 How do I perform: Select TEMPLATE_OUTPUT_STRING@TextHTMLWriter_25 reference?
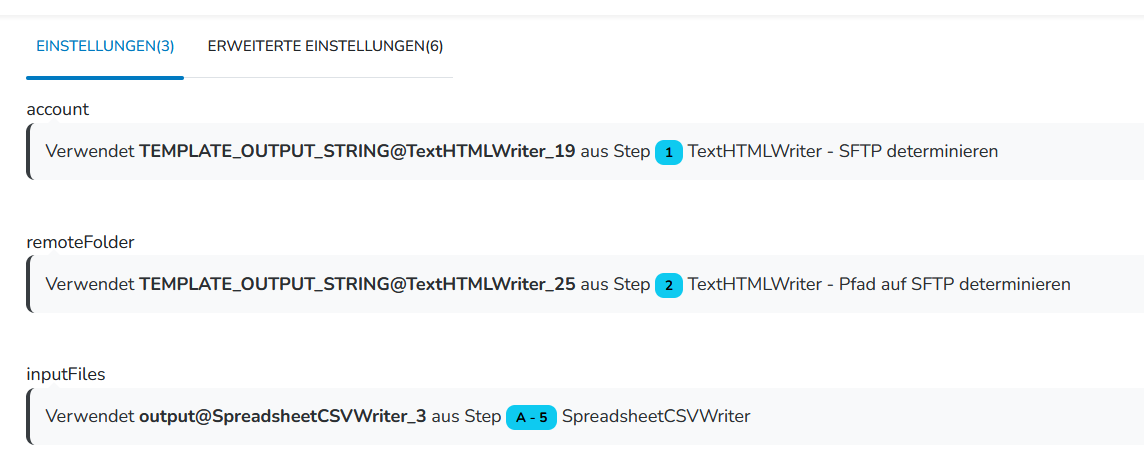(x=357, y=284)
